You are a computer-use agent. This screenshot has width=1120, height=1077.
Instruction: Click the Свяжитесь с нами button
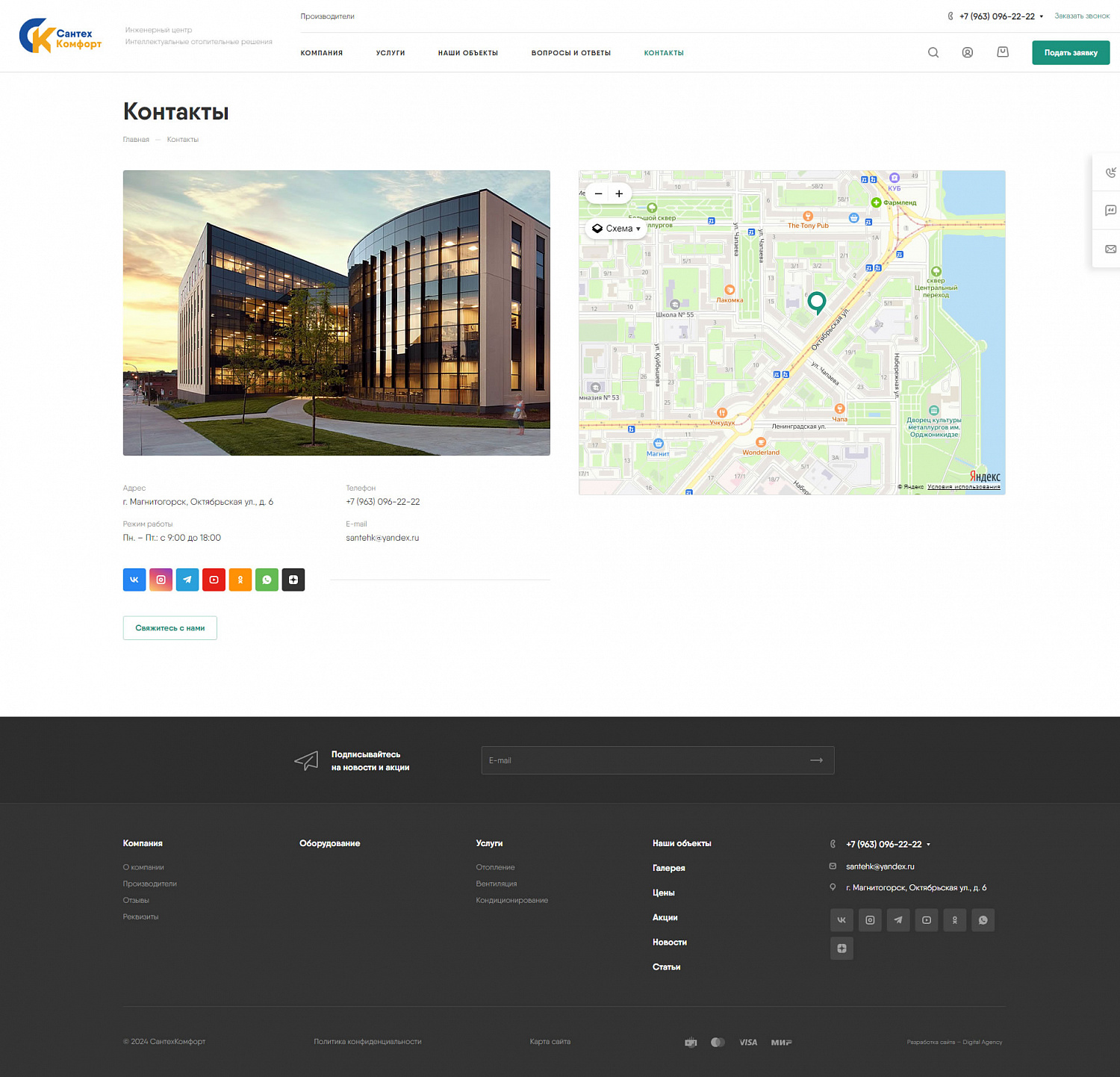[x=170, y=628]
